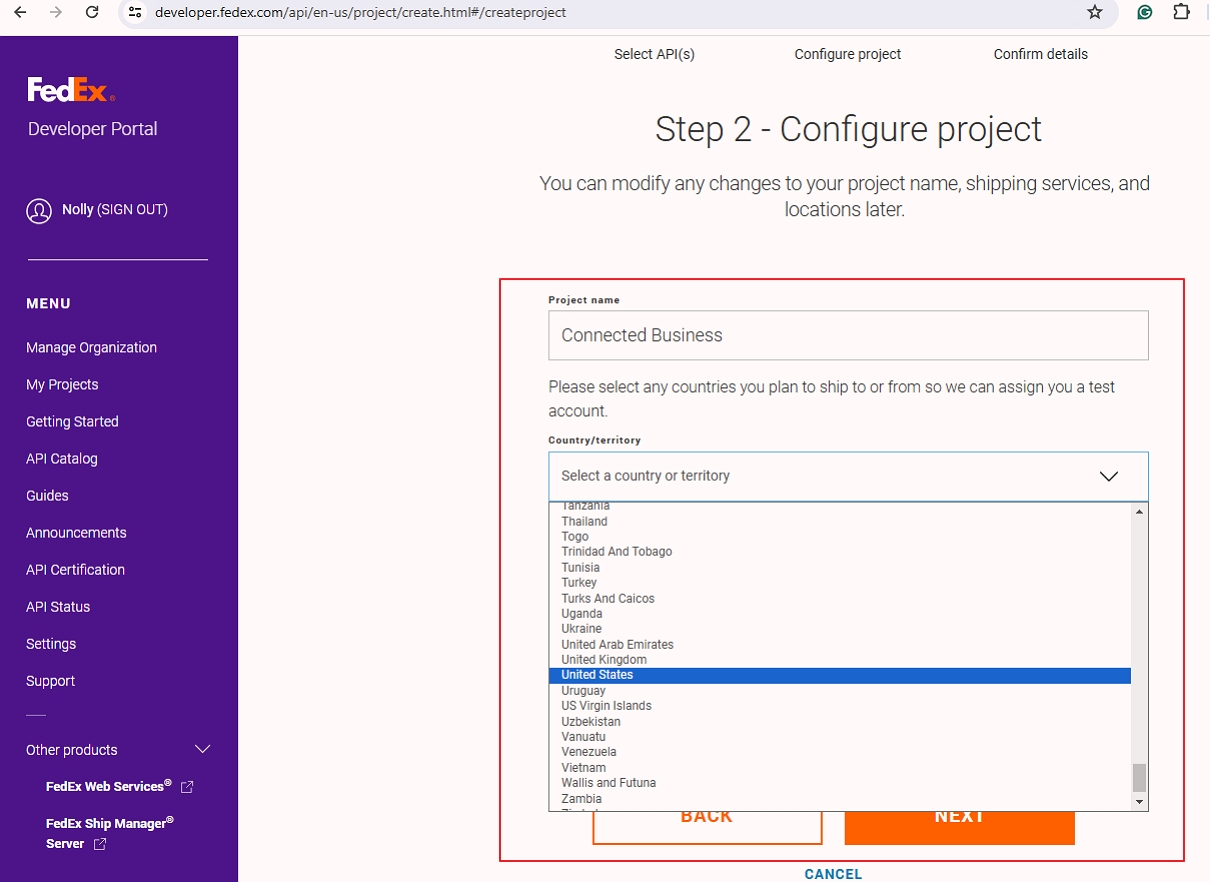Click the browser forward arrow
Screen dimensions: 1210x882
(x=56, y=12)
